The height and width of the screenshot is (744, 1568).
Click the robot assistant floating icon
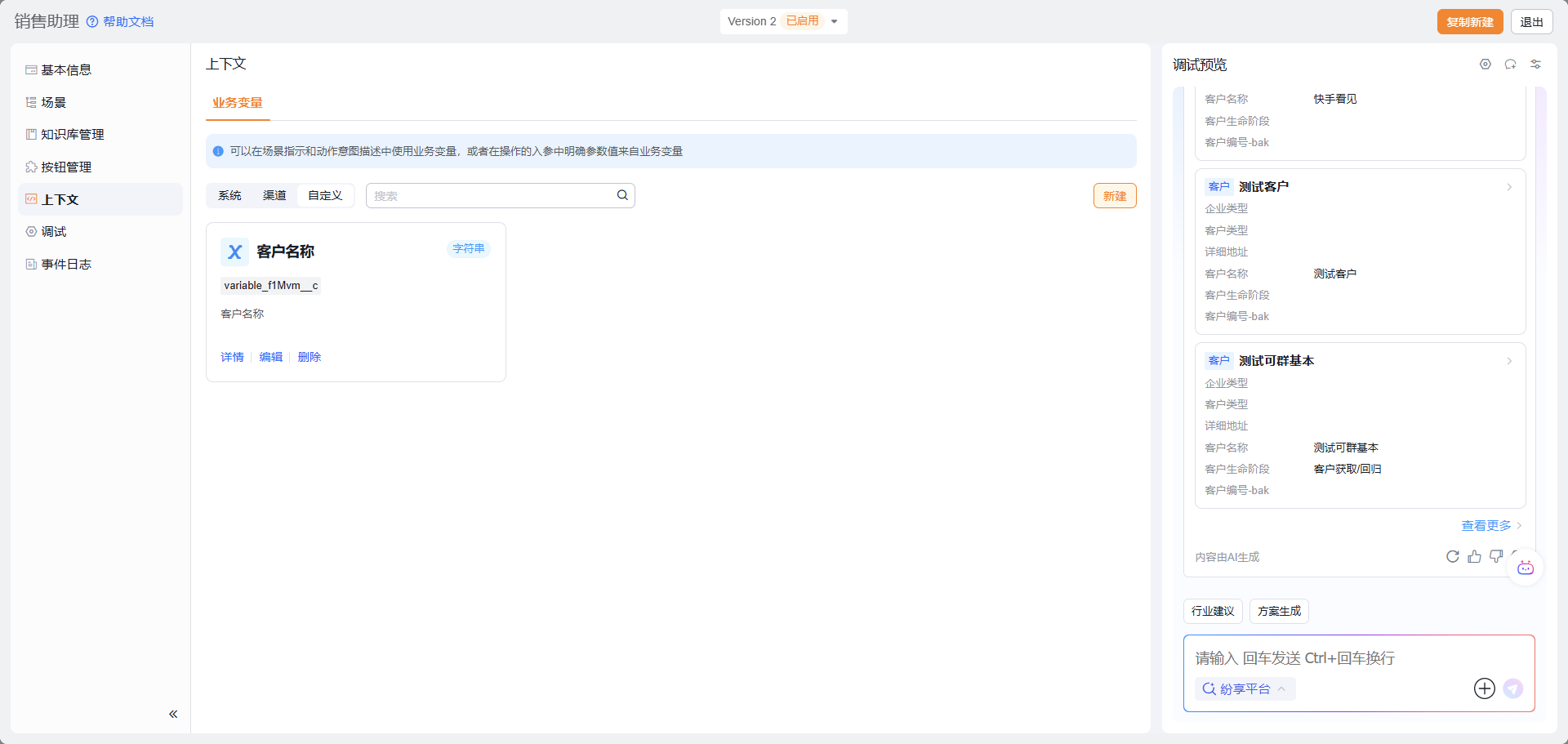tap(1525, 568)
